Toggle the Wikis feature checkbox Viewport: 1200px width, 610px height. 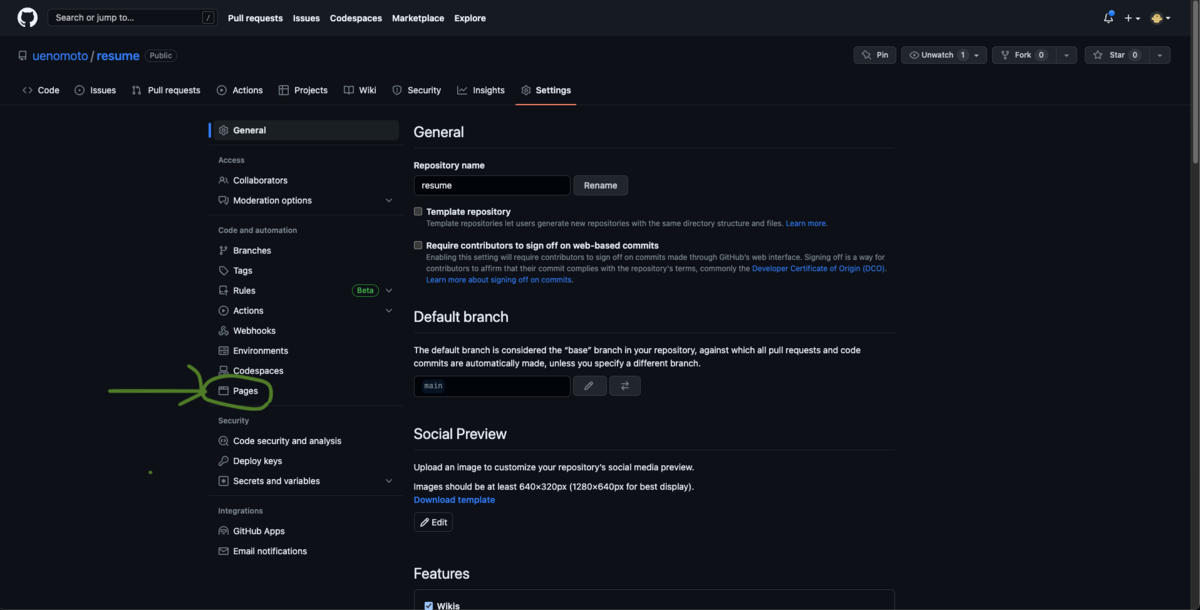[x=430, y=605]
